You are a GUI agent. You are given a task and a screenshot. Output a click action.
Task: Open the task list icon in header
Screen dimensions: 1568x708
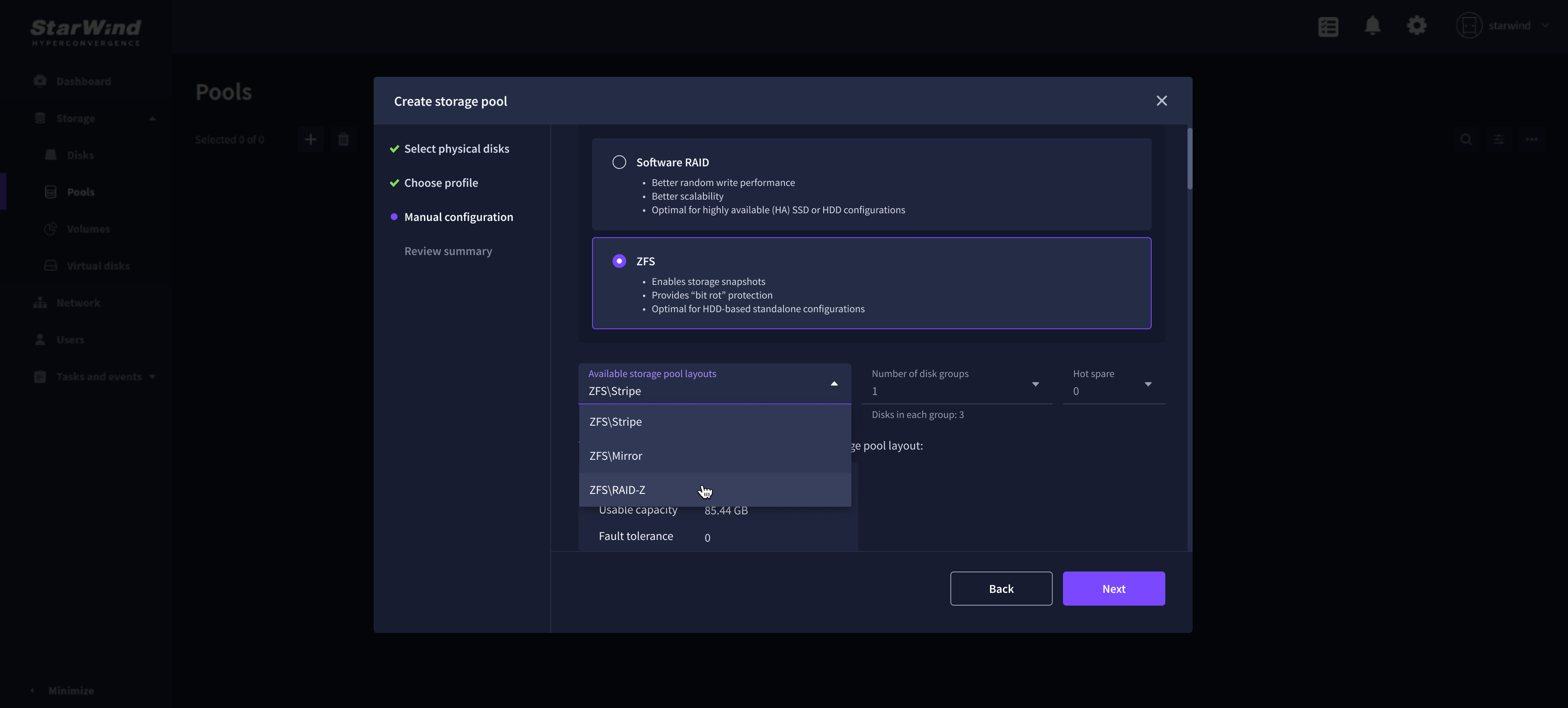click(x=1327, y=26)
